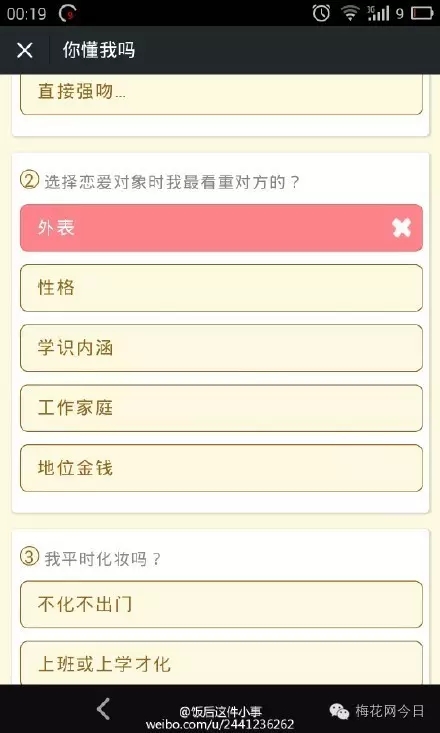Pick the 不化不出门 option

[221, 604]
